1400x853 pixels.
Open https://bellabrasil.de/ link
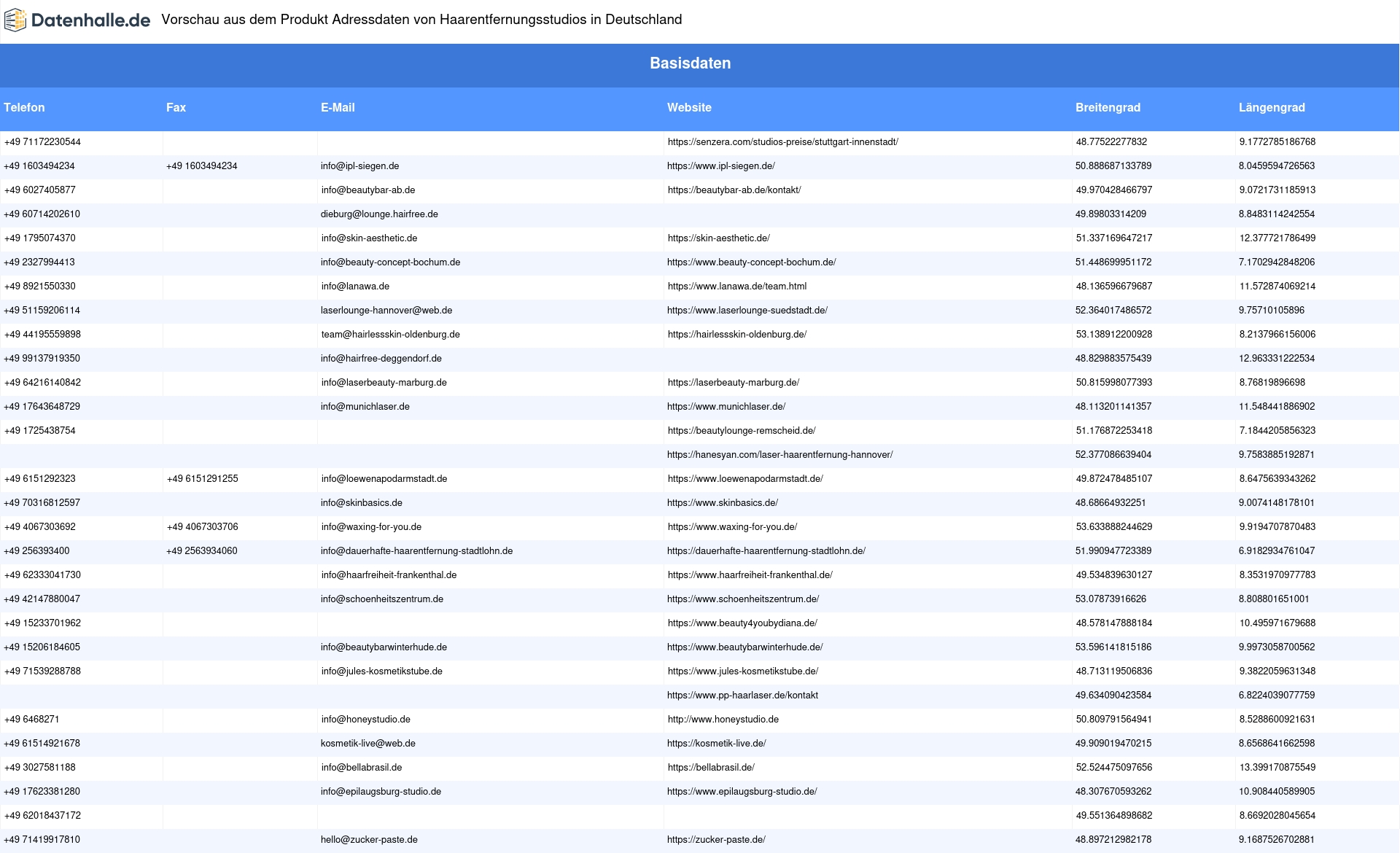point(710,768)
